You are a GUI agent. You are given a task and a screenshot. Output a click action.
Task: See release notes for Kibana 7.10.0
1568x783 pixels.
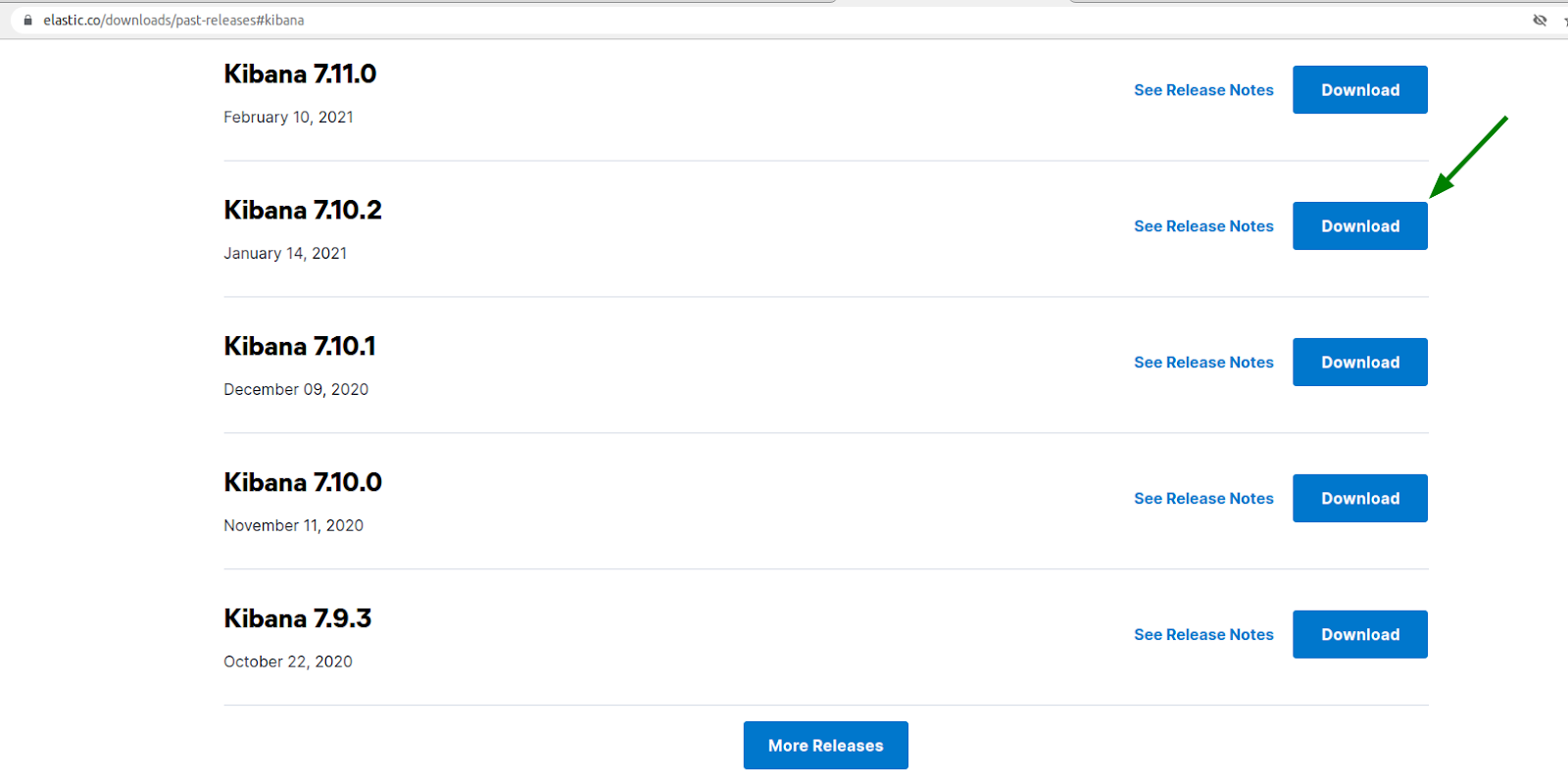1203,499
